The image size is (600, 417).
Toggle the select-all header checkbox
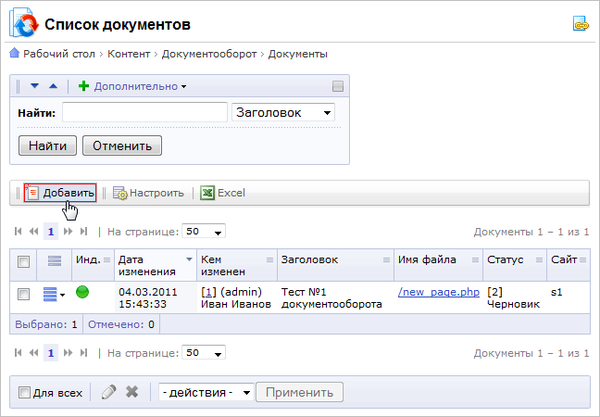24,260
